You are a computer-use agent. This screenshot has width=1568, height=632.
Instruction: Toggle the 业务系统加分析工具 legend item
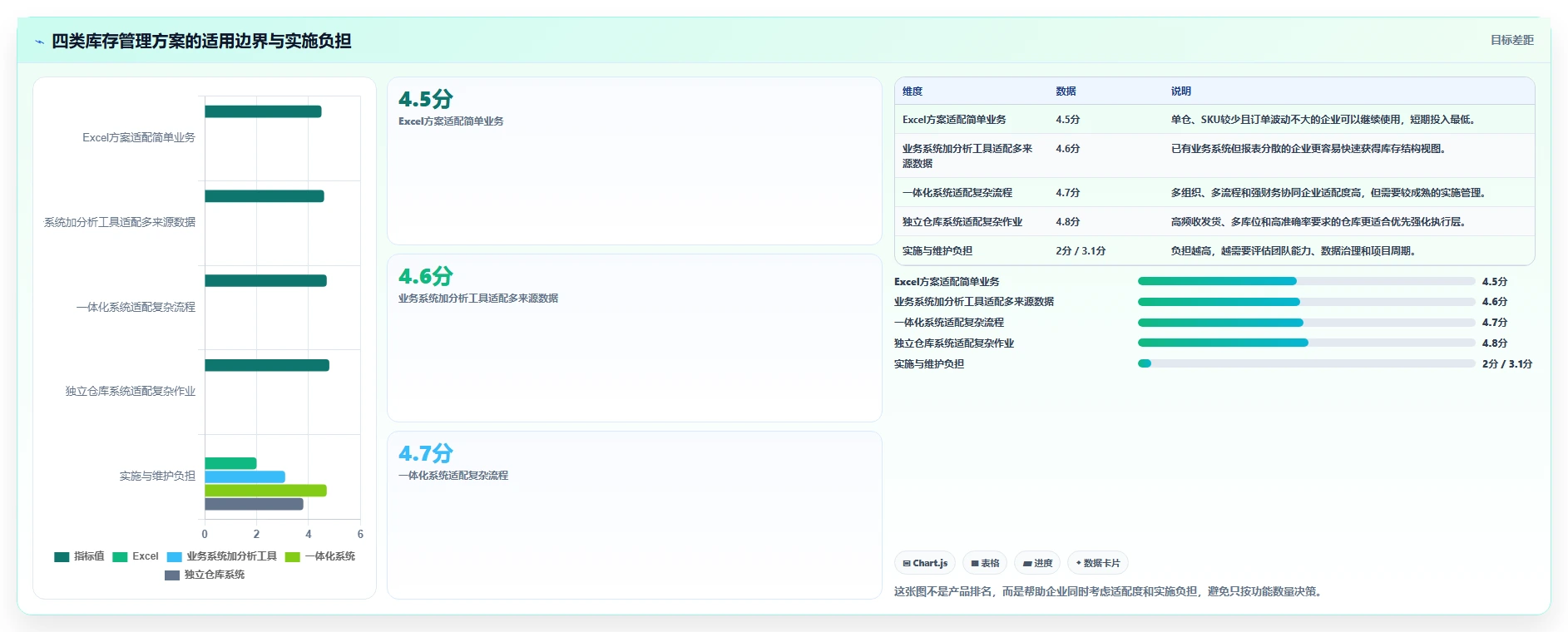221,556
